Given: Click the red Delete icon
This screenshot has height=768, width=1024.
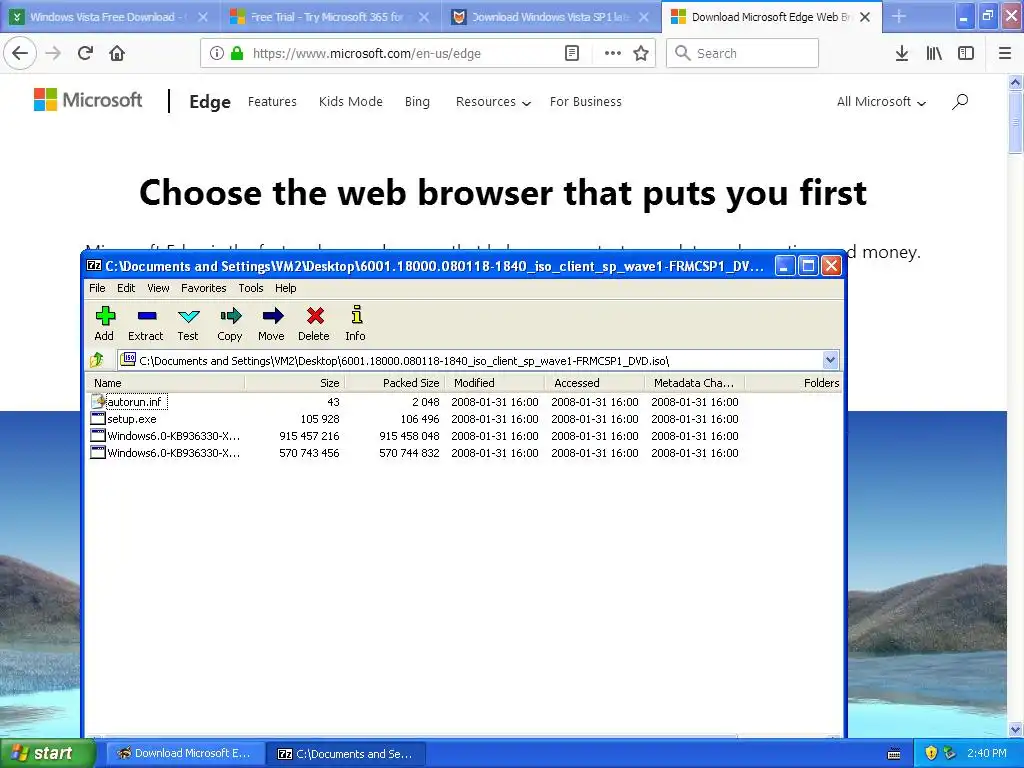Looking at the screenshot, I should pos(314,323).
